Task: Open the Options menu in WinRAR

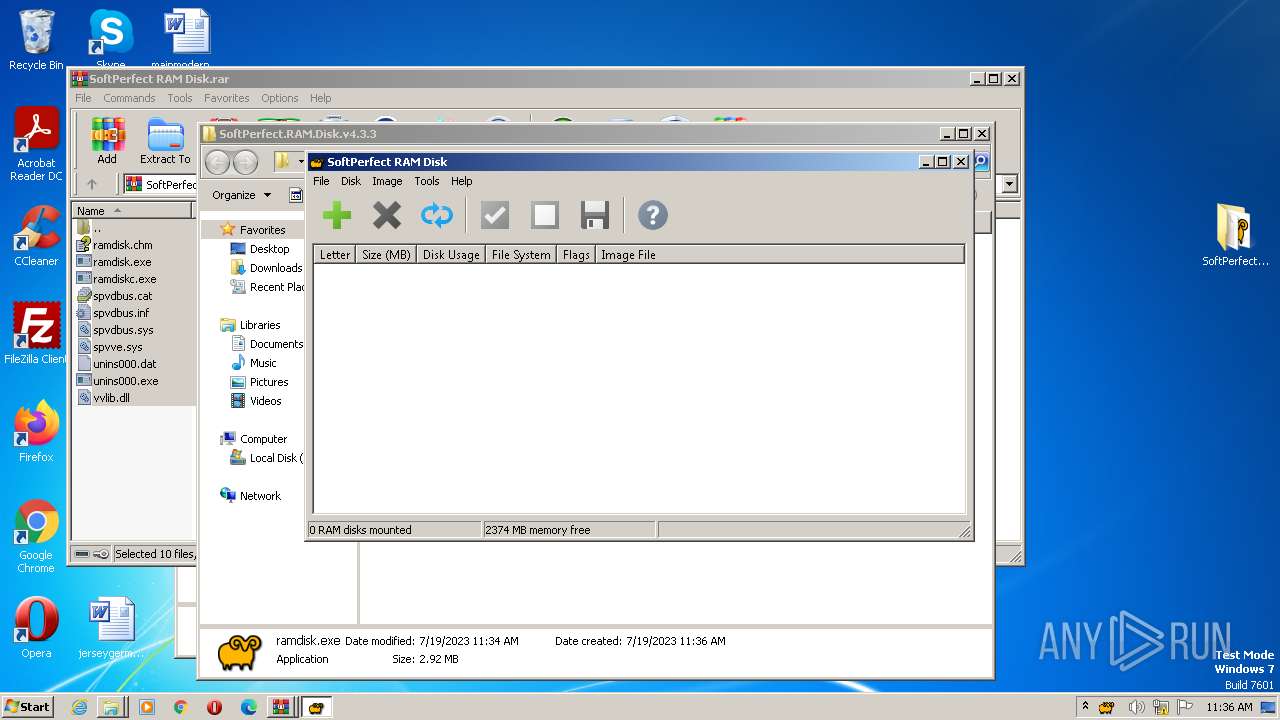Action: (280, 98)
